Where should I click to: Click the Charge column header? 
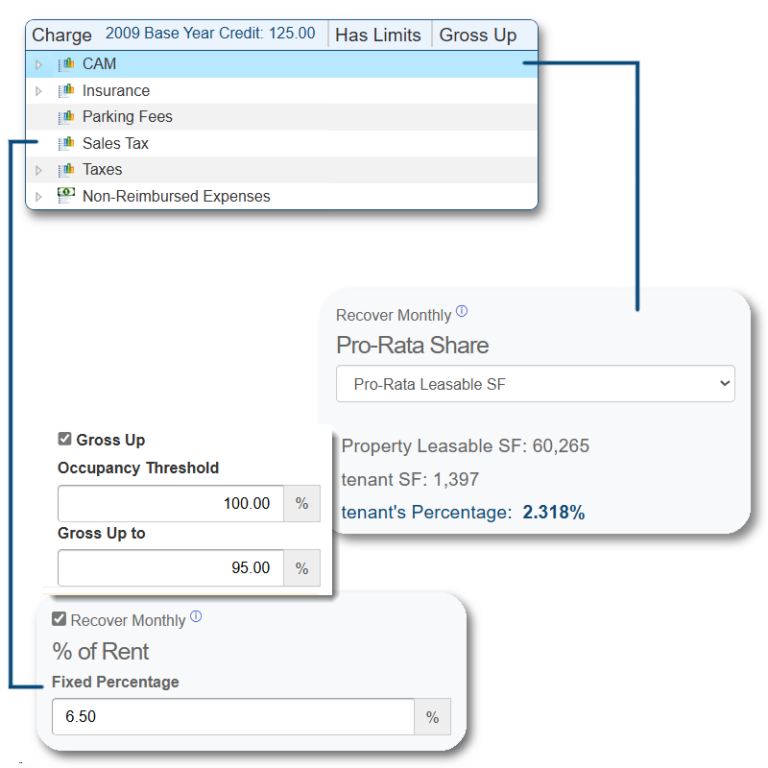click(x=62, y=35)
